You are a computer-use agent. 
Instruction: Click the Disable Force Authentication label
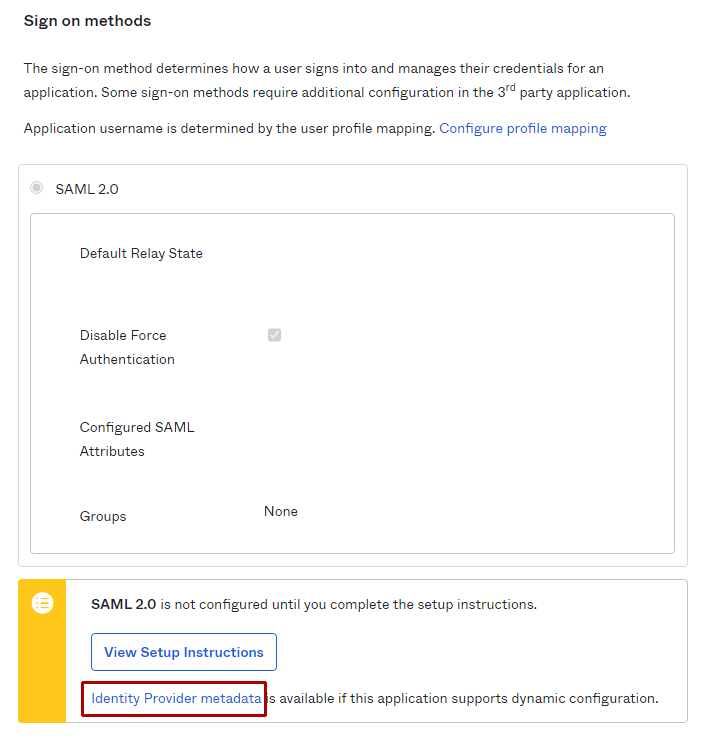[x=127, y=347]
